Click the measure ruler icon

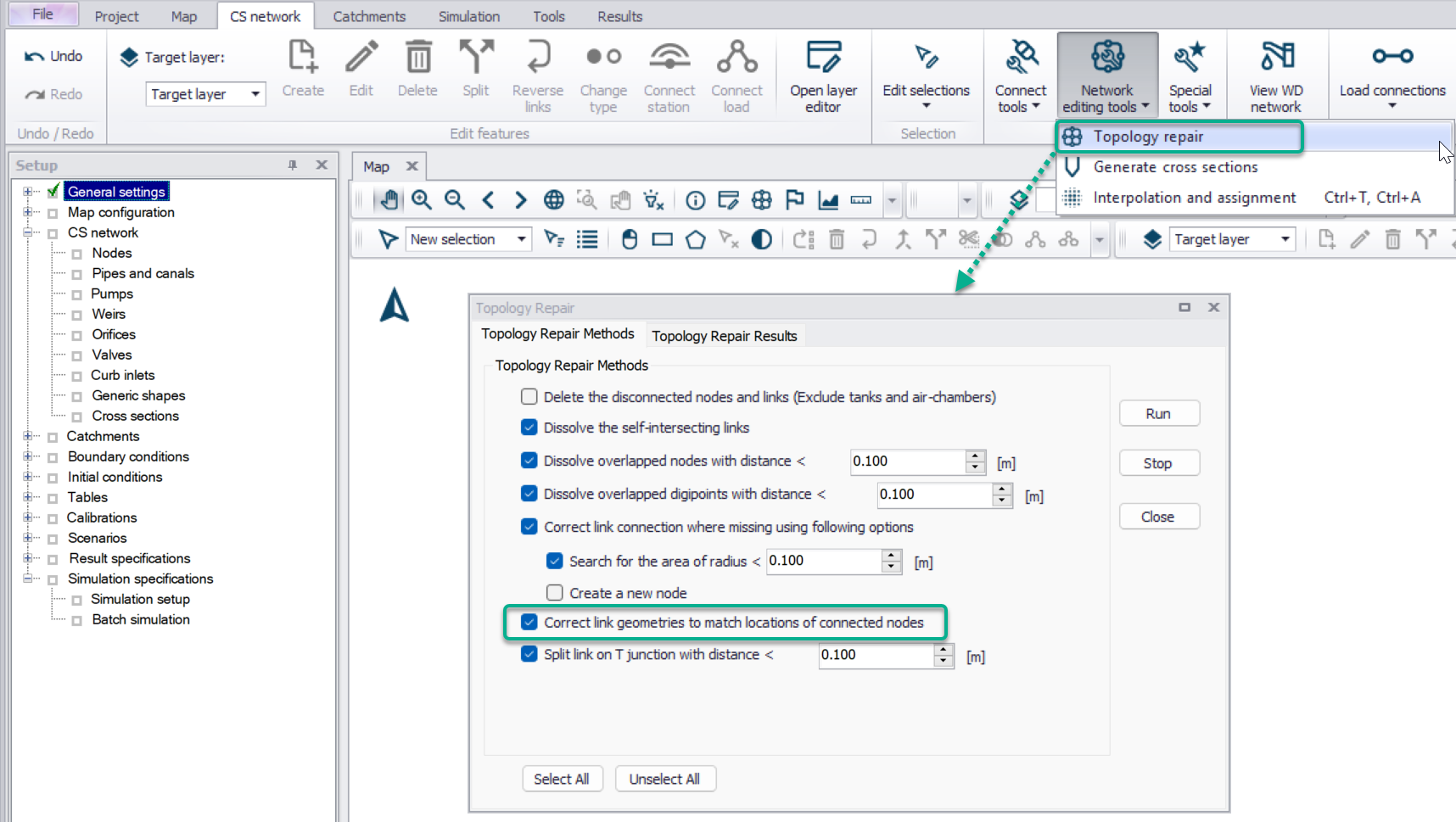click(860, 200)
